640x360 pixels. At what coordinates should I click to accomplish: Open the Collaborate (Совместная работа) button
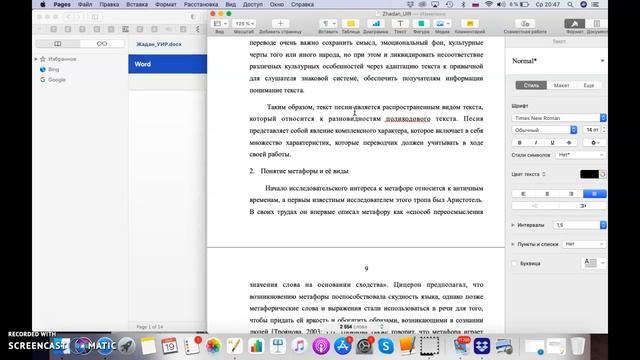(x=525, y=24)
